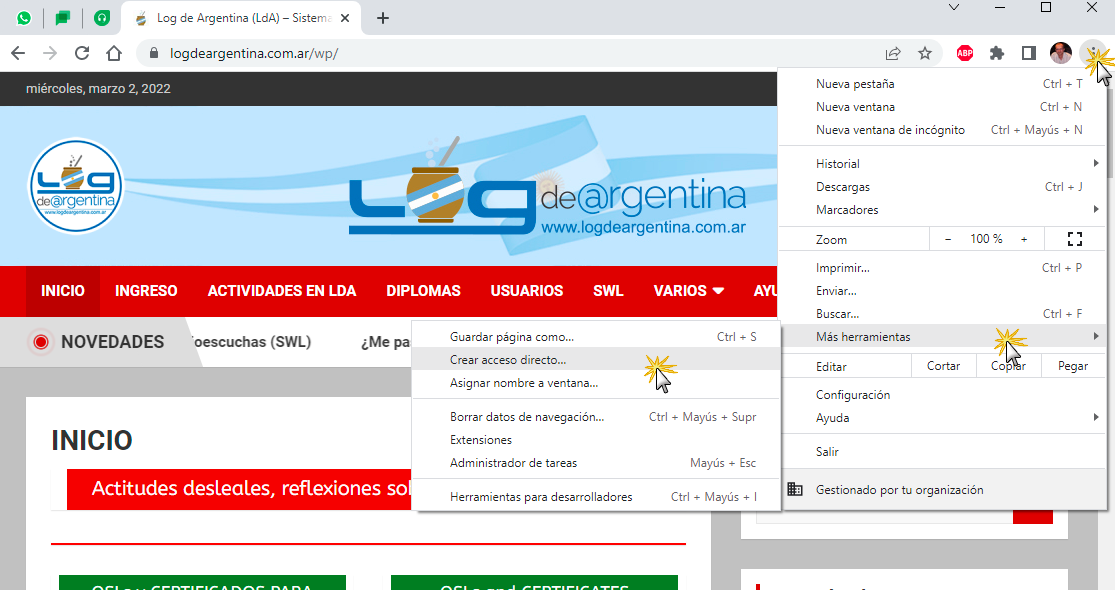Viewport: 1115px width, 590px height.
Task: Select Nueva ventana
Action: pyautogui.click(x=943, y=107)
